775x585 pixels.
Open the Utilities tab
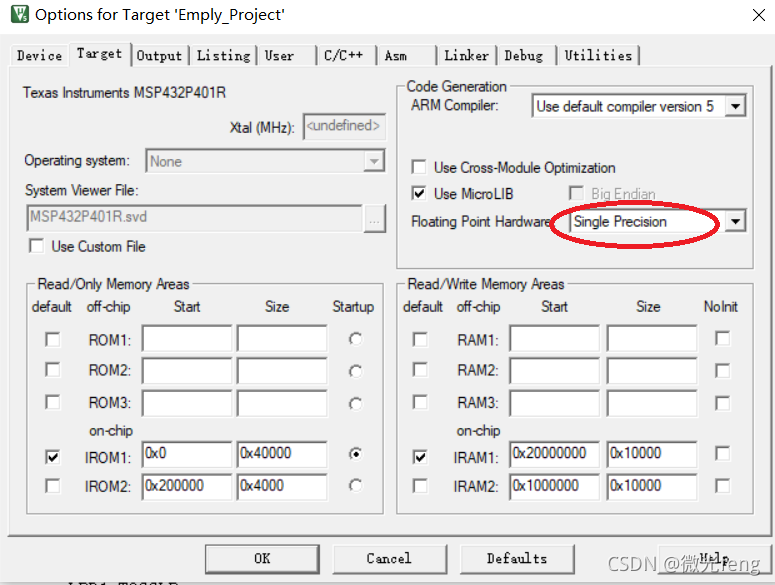coord(598,55)
